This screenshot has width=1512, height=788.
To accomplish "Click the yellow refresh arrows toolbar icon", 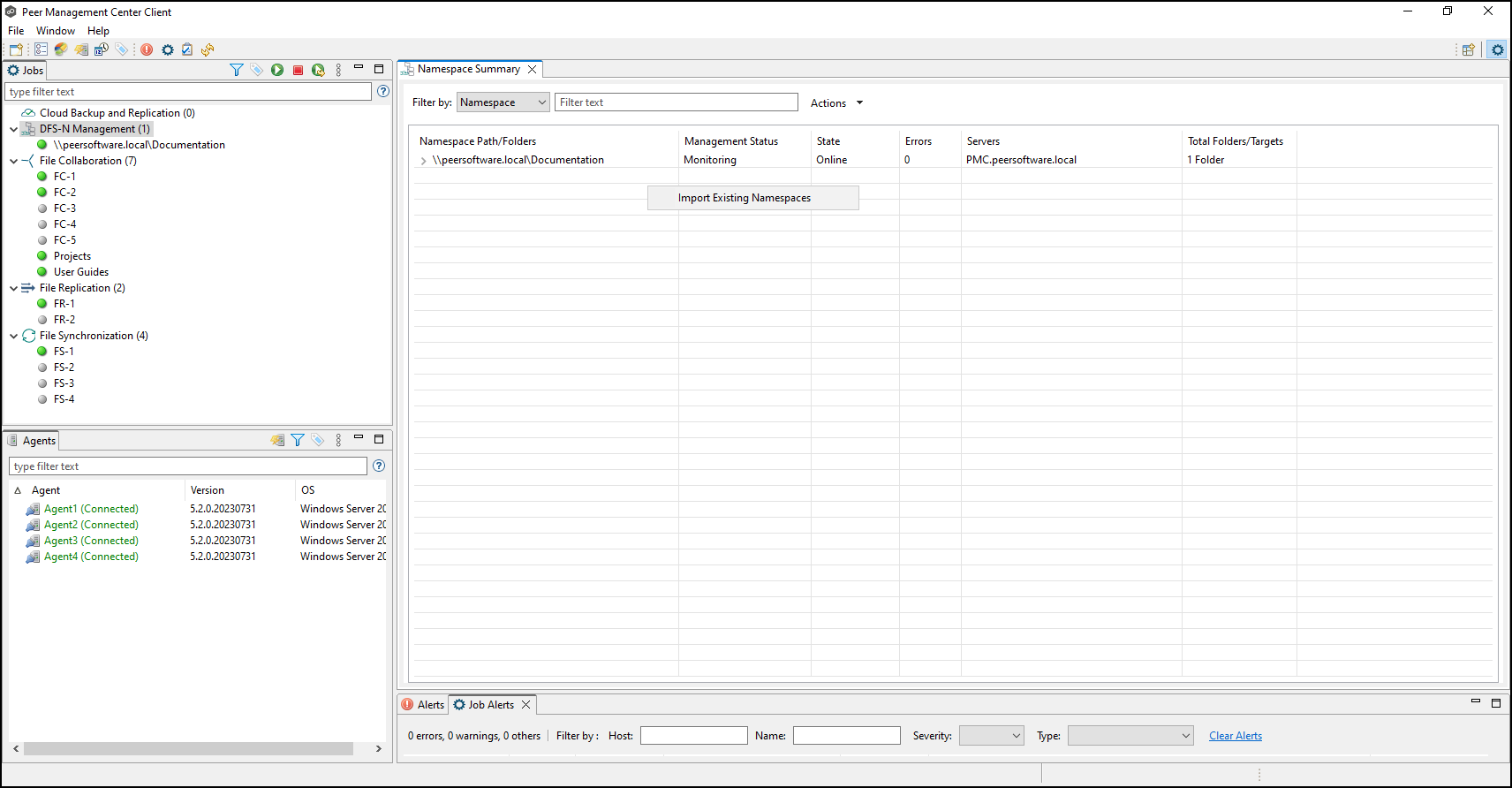I will [208, 49].
